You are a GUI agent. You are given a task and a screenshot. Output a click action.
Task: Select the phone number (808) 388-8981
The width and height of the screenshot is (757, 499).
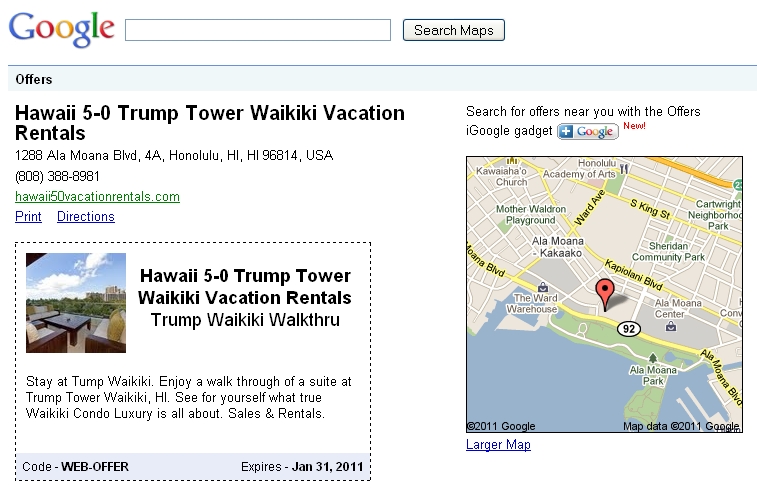57,176
